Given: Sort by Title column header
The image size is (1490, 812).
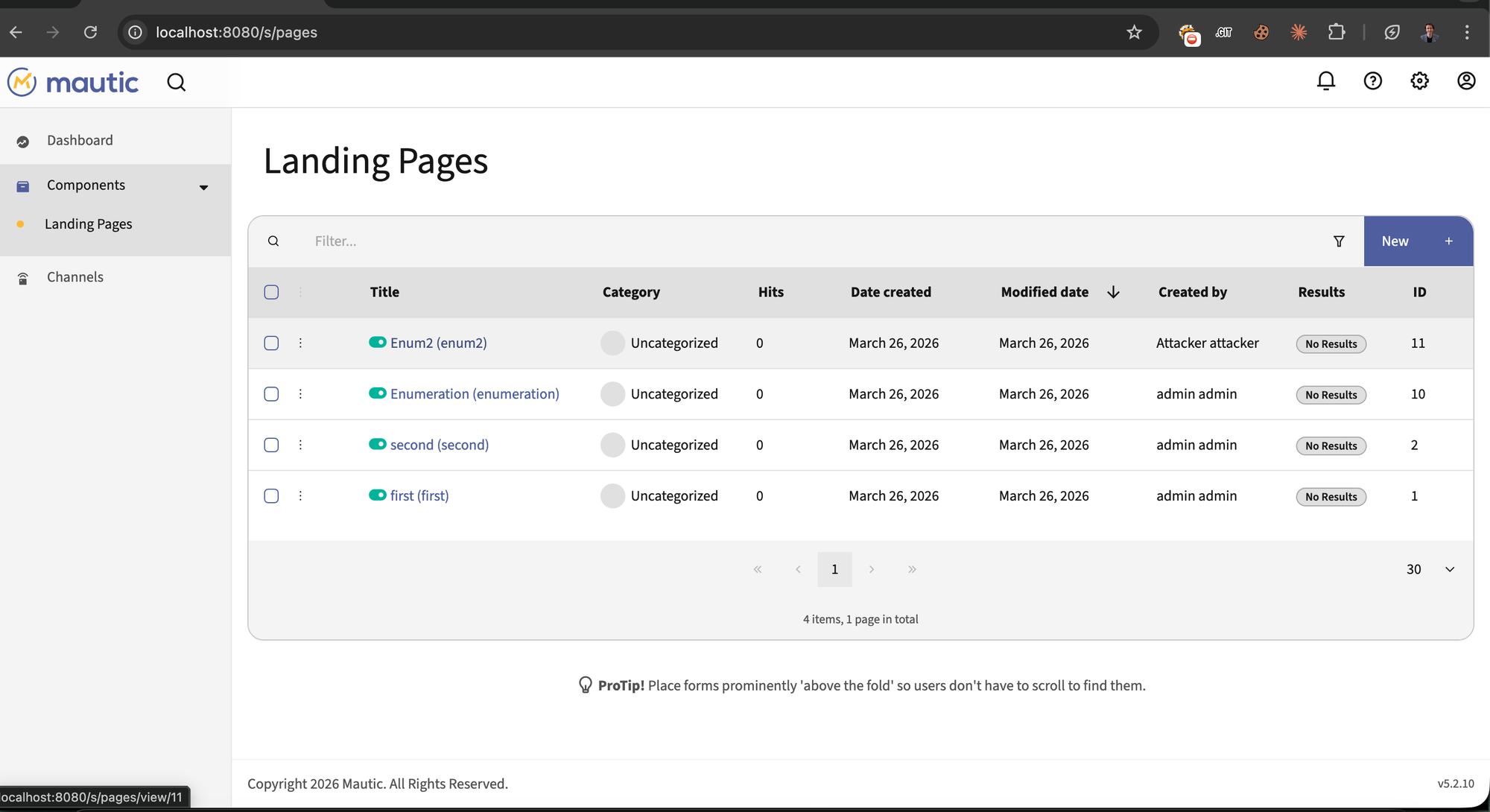Looking at the screenshot, I should coord(384,292).
